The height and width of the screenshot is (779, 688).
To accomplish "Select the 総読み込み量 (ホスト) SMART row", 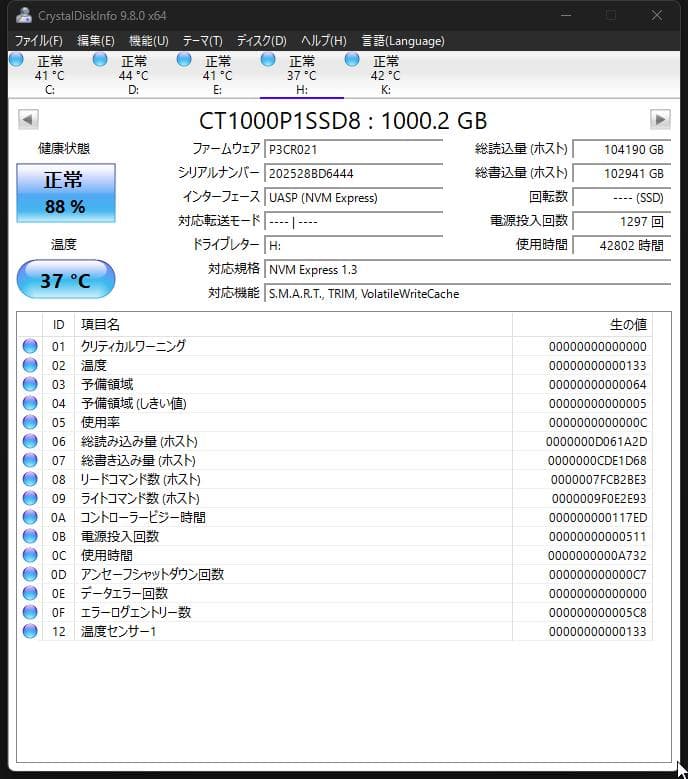I will point(335,441).
